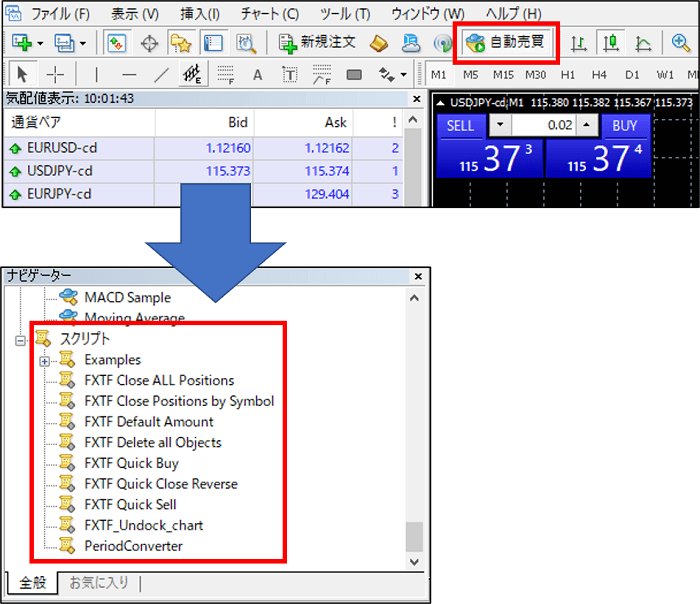This screenshot has height=604, width=700.
Task: Click the signals antenna icon
Action: click(x=443, y=43)
